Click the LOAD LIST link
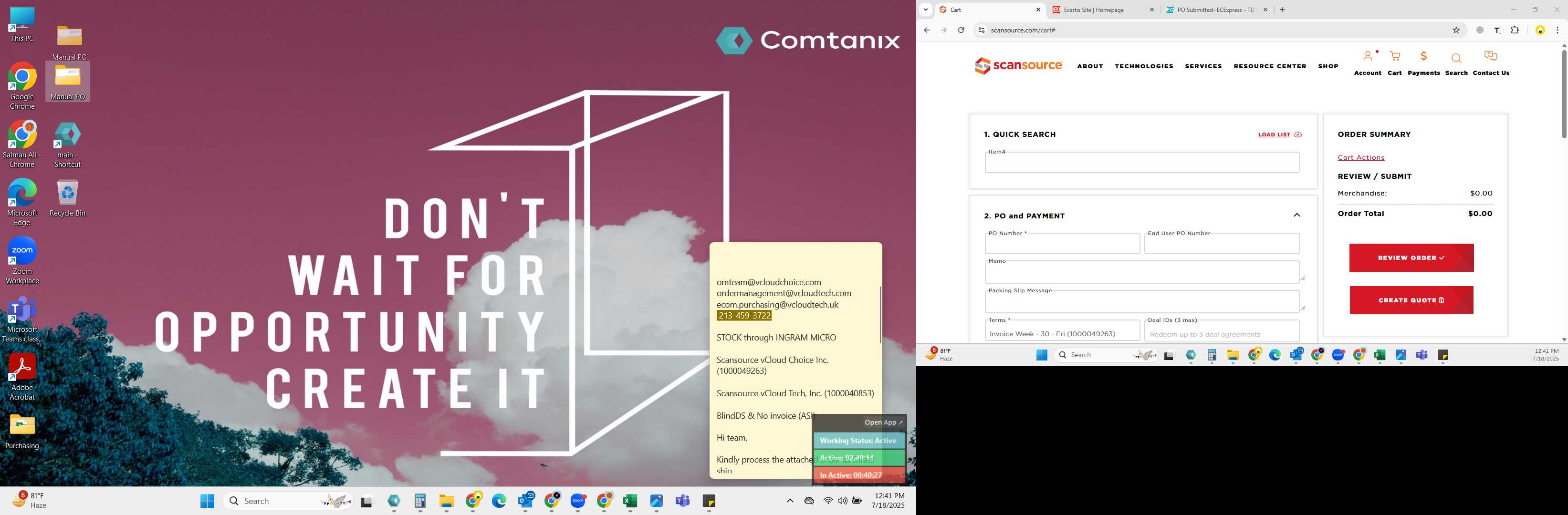Screen dimensions: 1568x515 [x=1274, y=135]
